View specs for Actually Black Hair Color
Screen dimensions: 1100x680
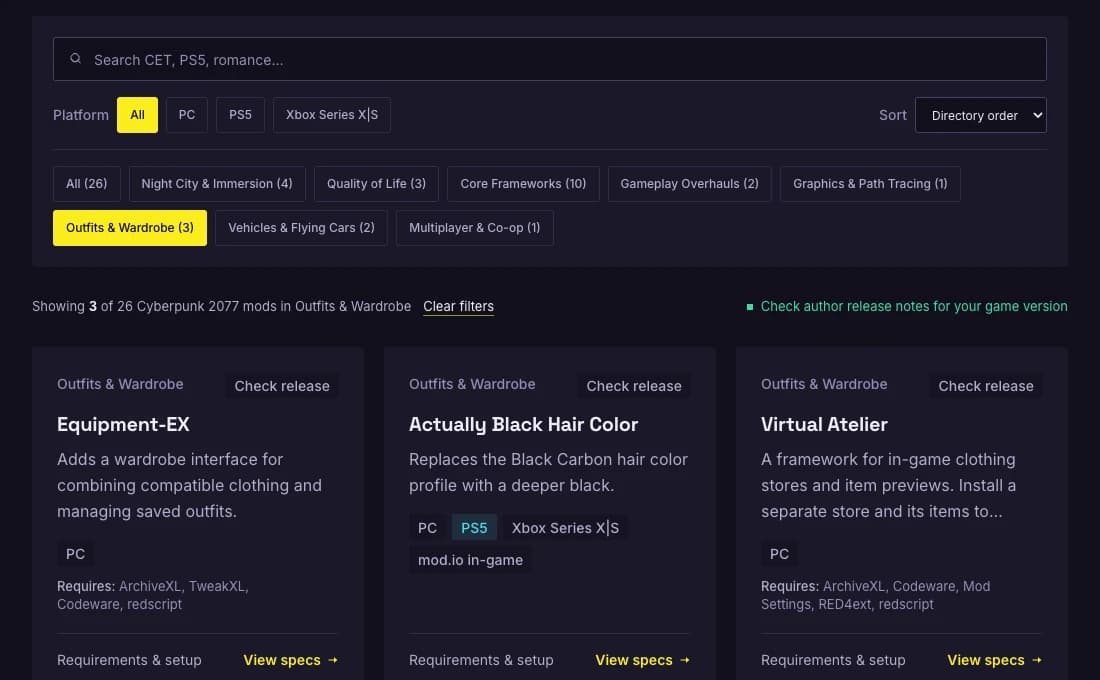pyautogui.click(x=643, y=660)
